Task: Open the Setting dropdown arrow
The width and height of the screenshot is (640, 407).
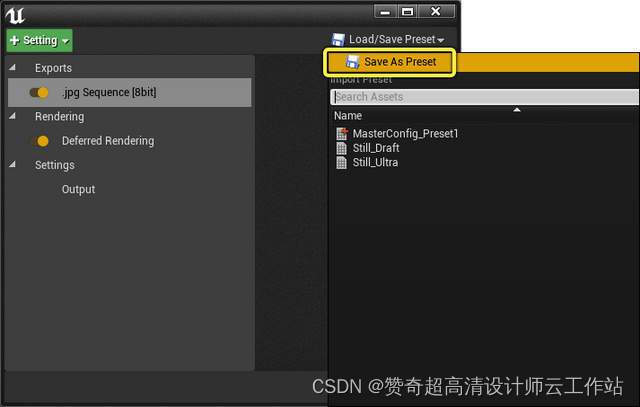Action: click(x=65, y=41)
